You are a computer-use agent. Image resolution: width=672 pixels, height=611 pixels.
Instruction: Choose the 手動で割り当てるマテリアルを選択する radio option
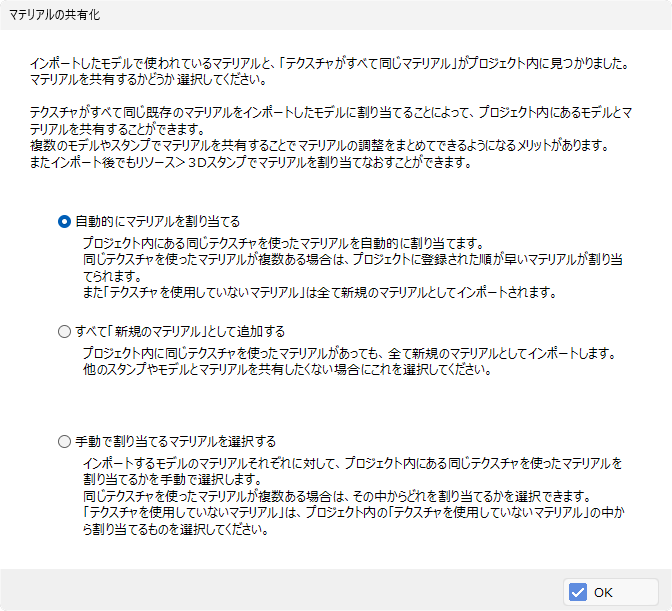pos(64,442)
